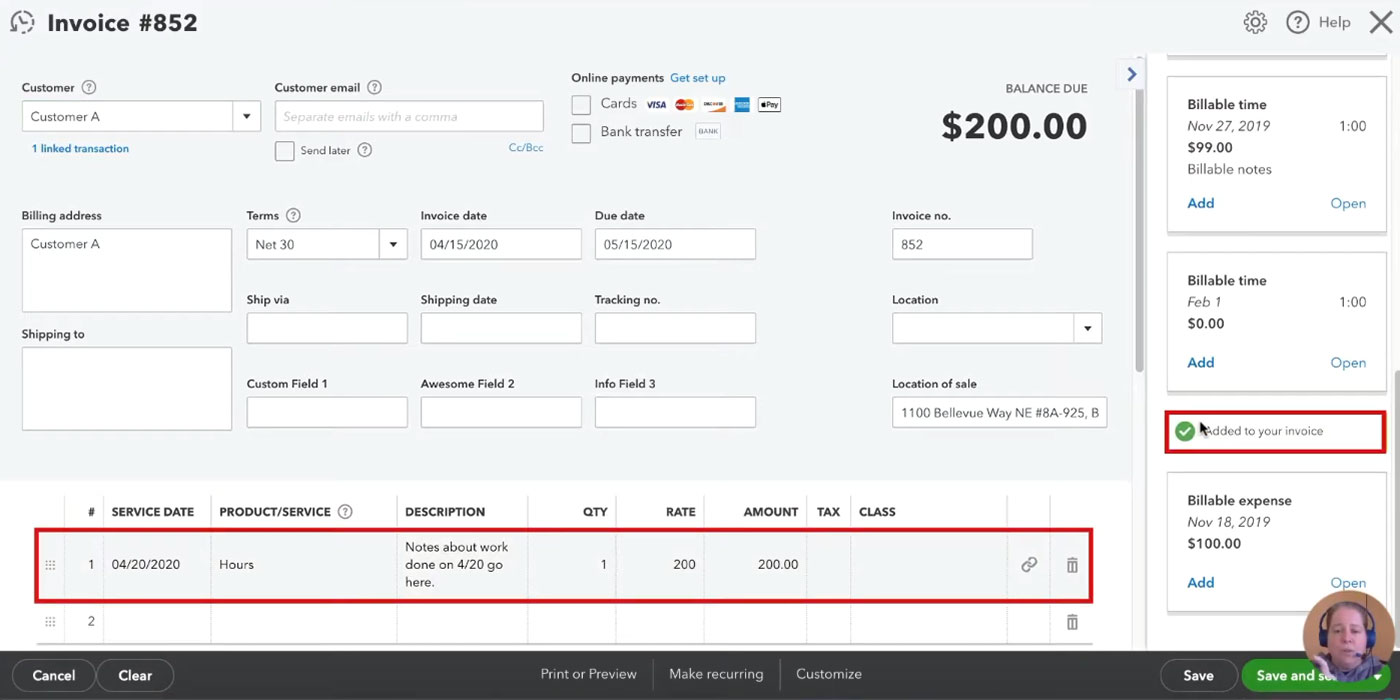Viewport: 1400px width, 700px height.
Task: Open the Feb 1 billable time
Action: point(1348,363)
